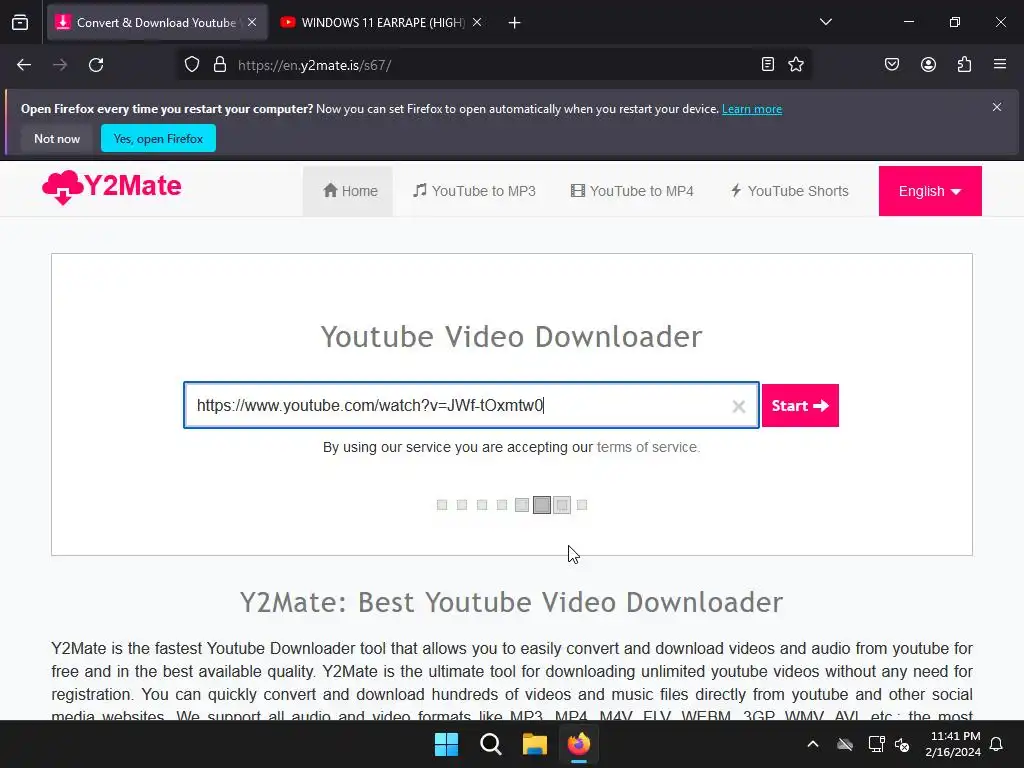Clear the URL field with the X icon
Image resolution: width=1024 pixels, height=768 pixels.
[739, 407]
